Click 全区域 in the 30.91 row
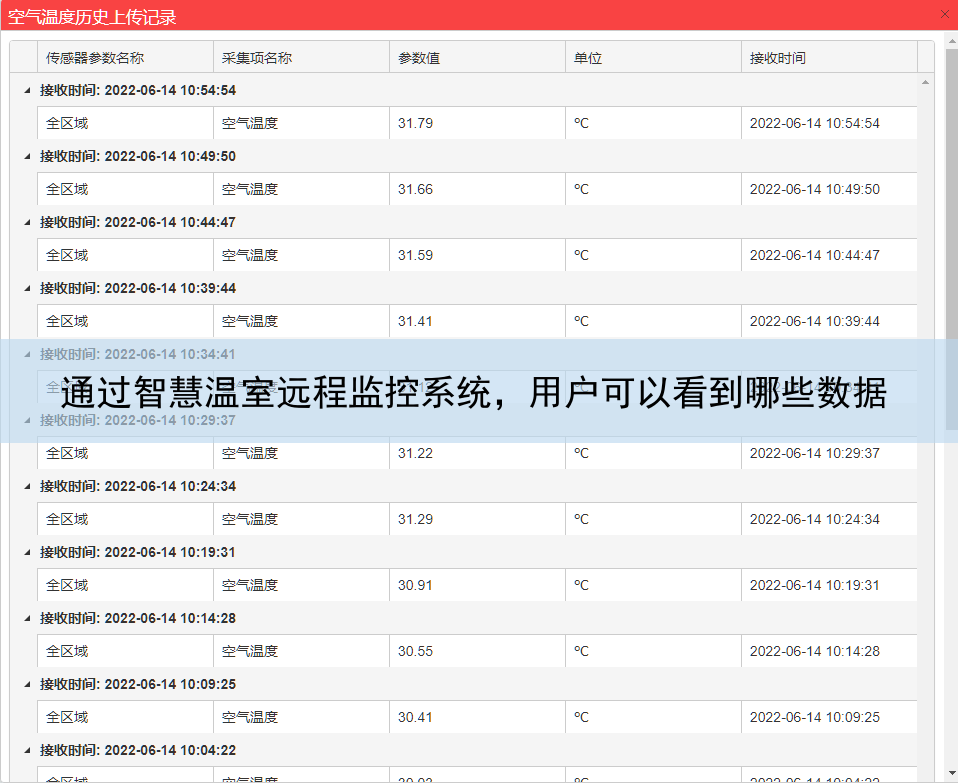 pyautogui.click(x=67, y=585)
